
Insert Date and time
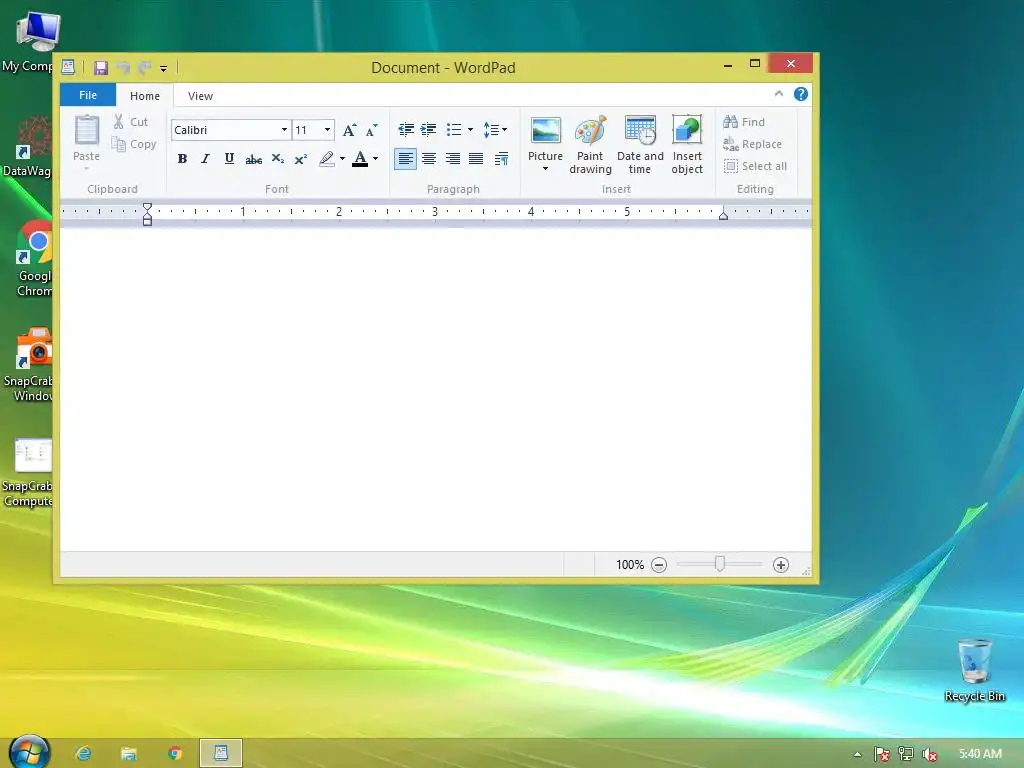point(640,144)
